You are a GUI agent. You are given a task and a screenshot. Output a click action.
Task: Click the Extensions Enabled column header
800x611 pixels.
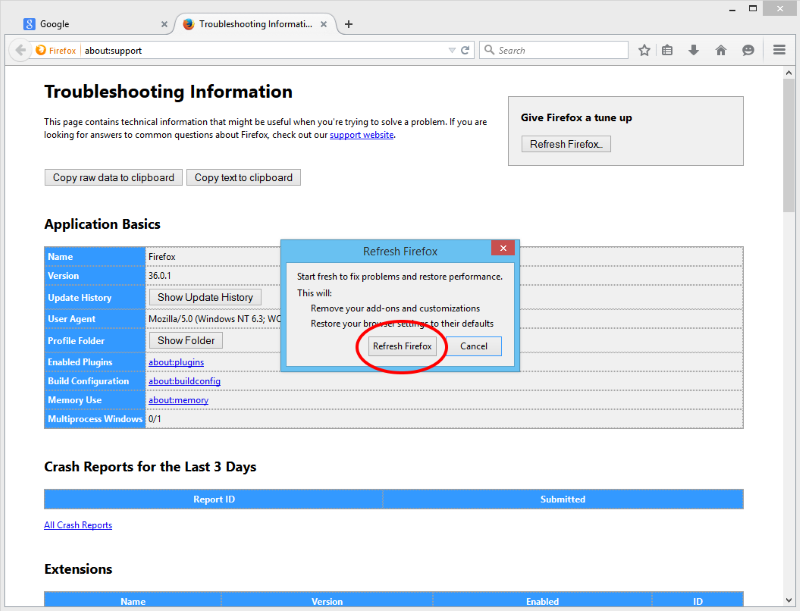[542, 601]
